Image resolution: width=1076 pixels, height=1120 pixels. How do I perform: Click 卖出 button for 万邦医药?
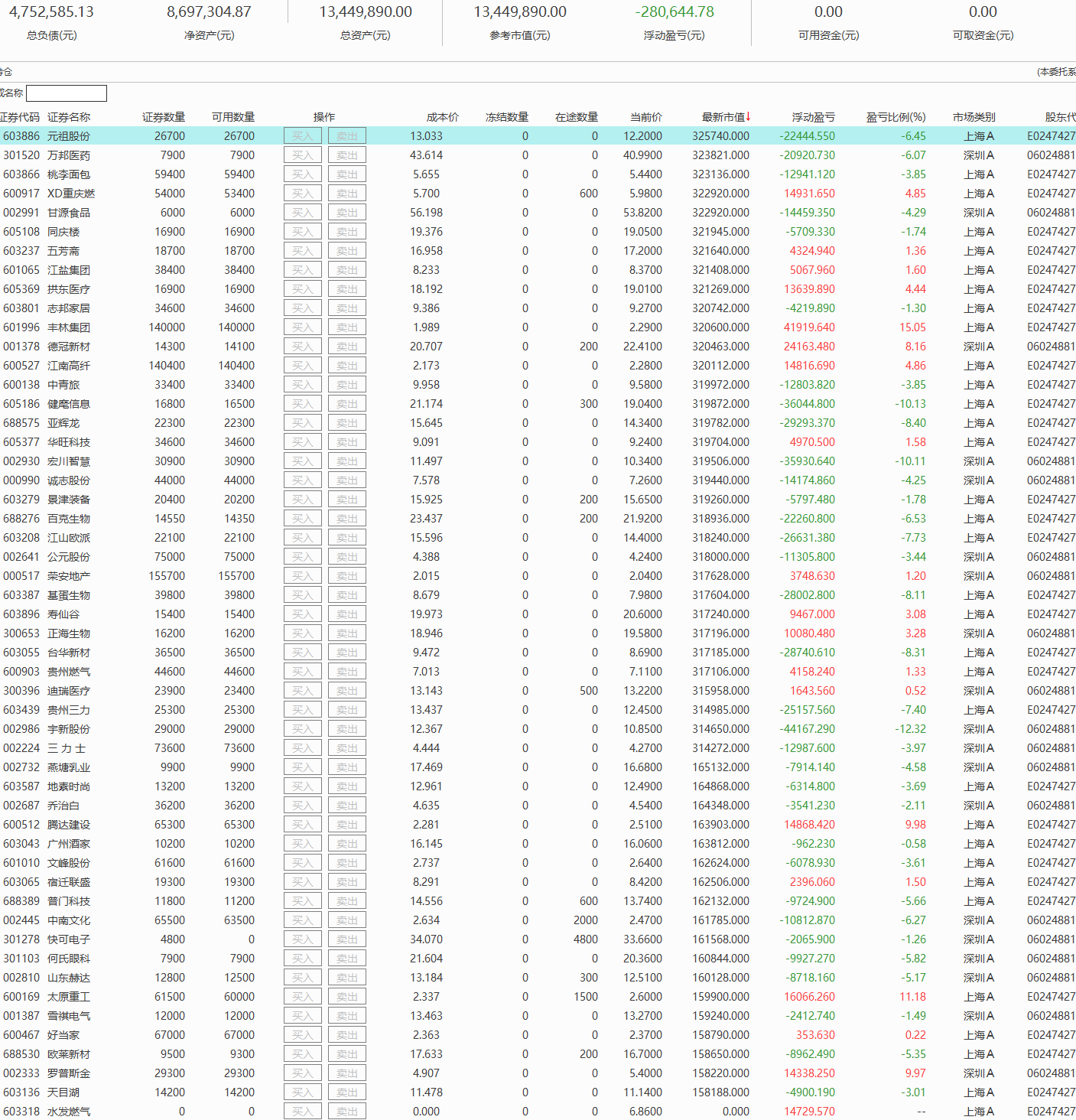pyautogui.click(x=347, y=155)
